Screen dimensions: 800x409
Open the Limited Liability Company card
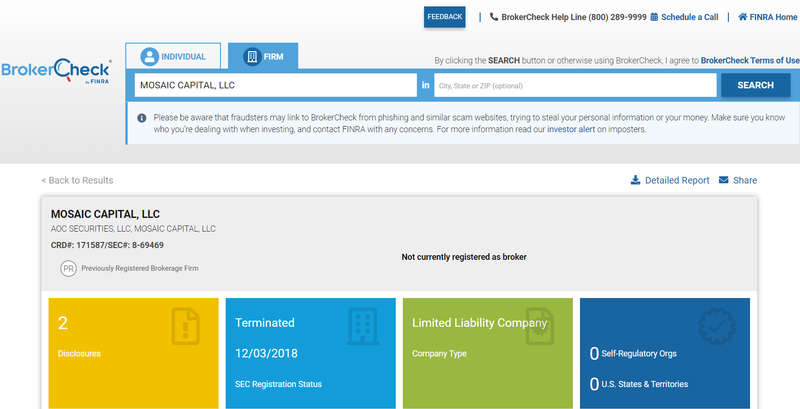pos(488,353)
